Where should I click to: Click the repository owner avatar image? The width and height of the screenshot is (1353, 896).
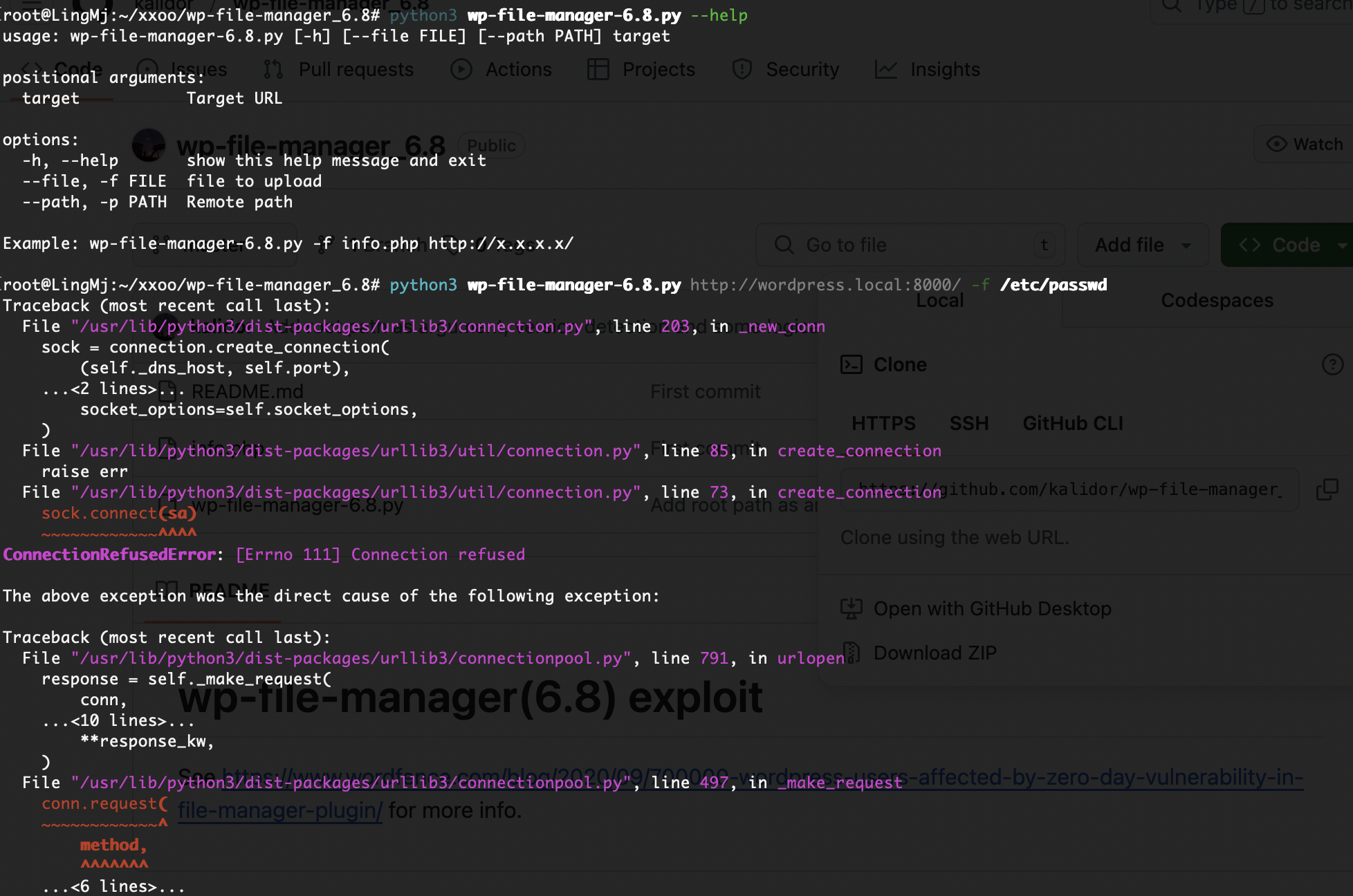tap(149, 144)
